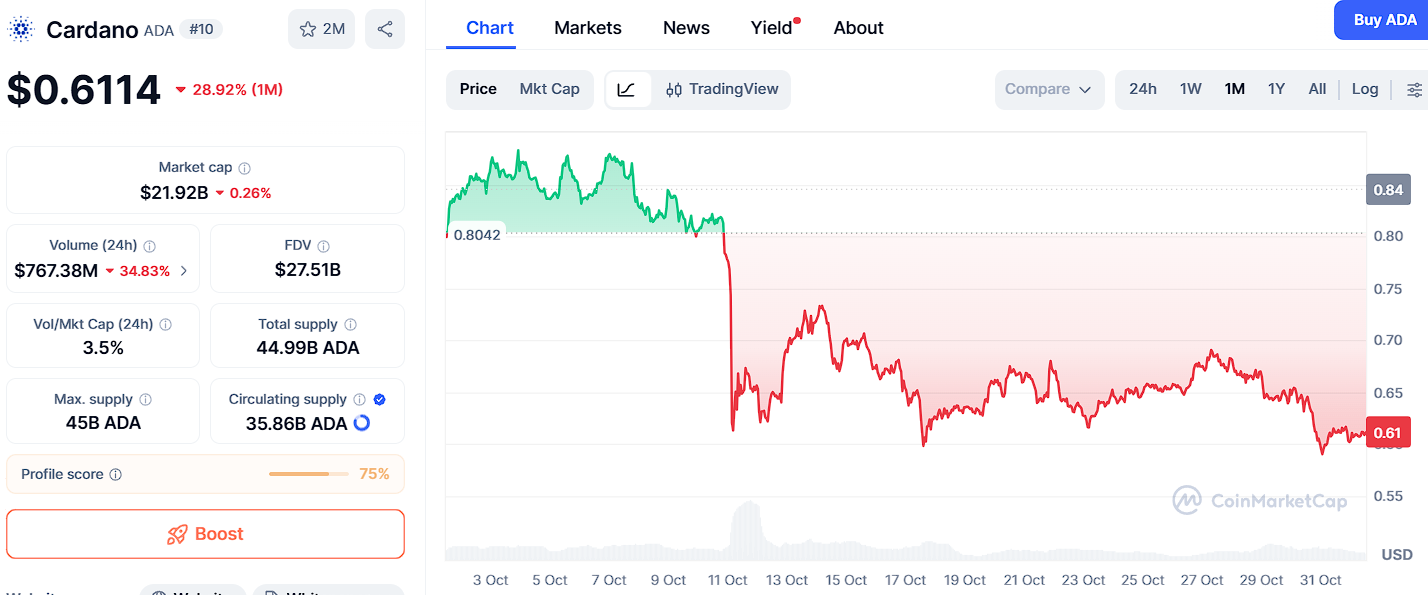1428x595 pixels.
Task: Click the Boost rocket icon
Action: coord(178,533)
